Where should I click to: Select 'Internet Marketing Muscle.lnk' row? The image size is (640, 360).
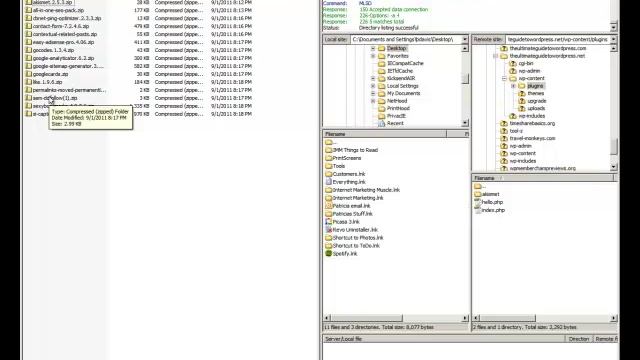(x=366, y=190)
